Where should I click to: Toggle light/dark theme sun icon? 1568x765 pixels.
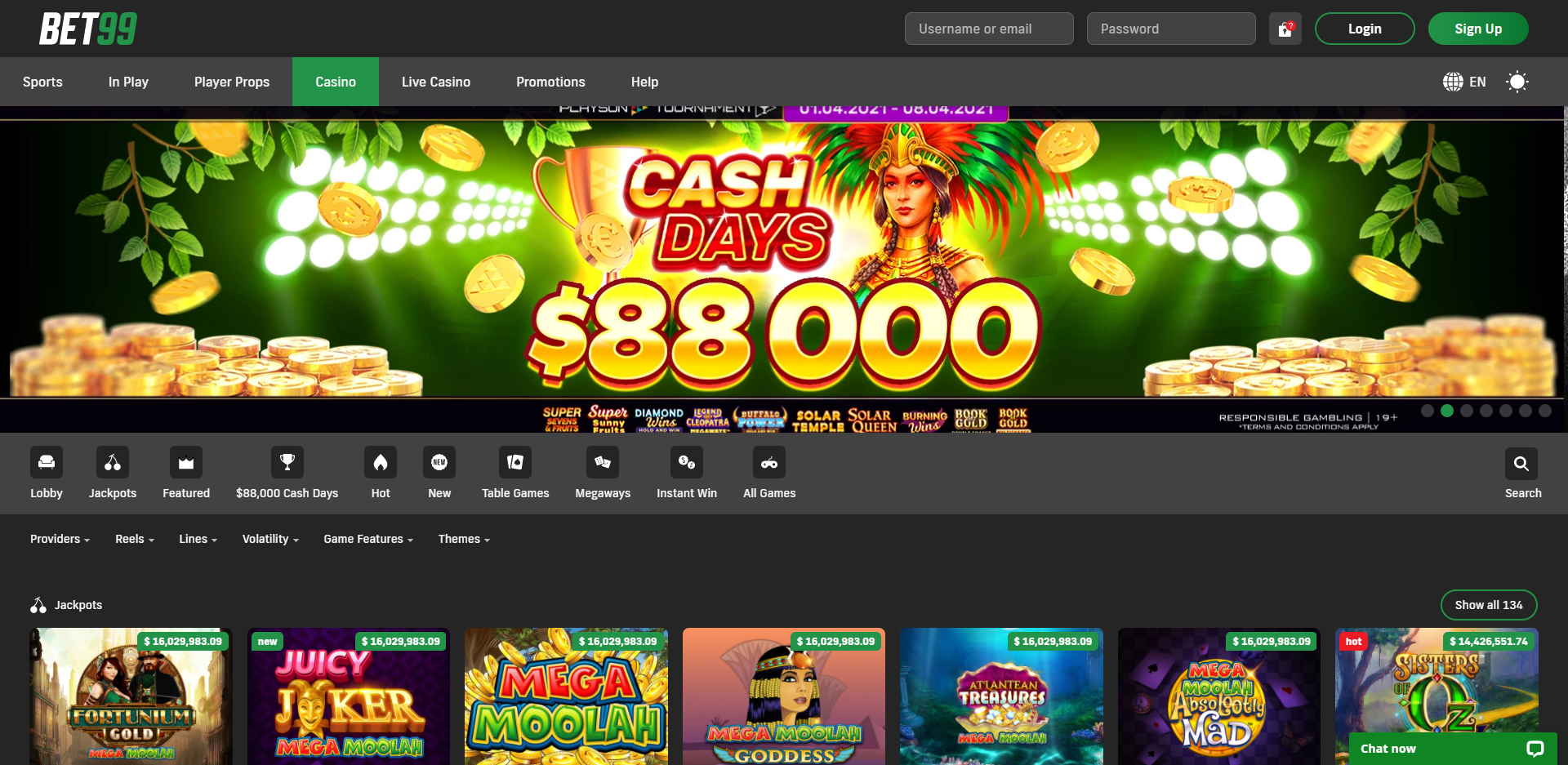coord(1517,82)
